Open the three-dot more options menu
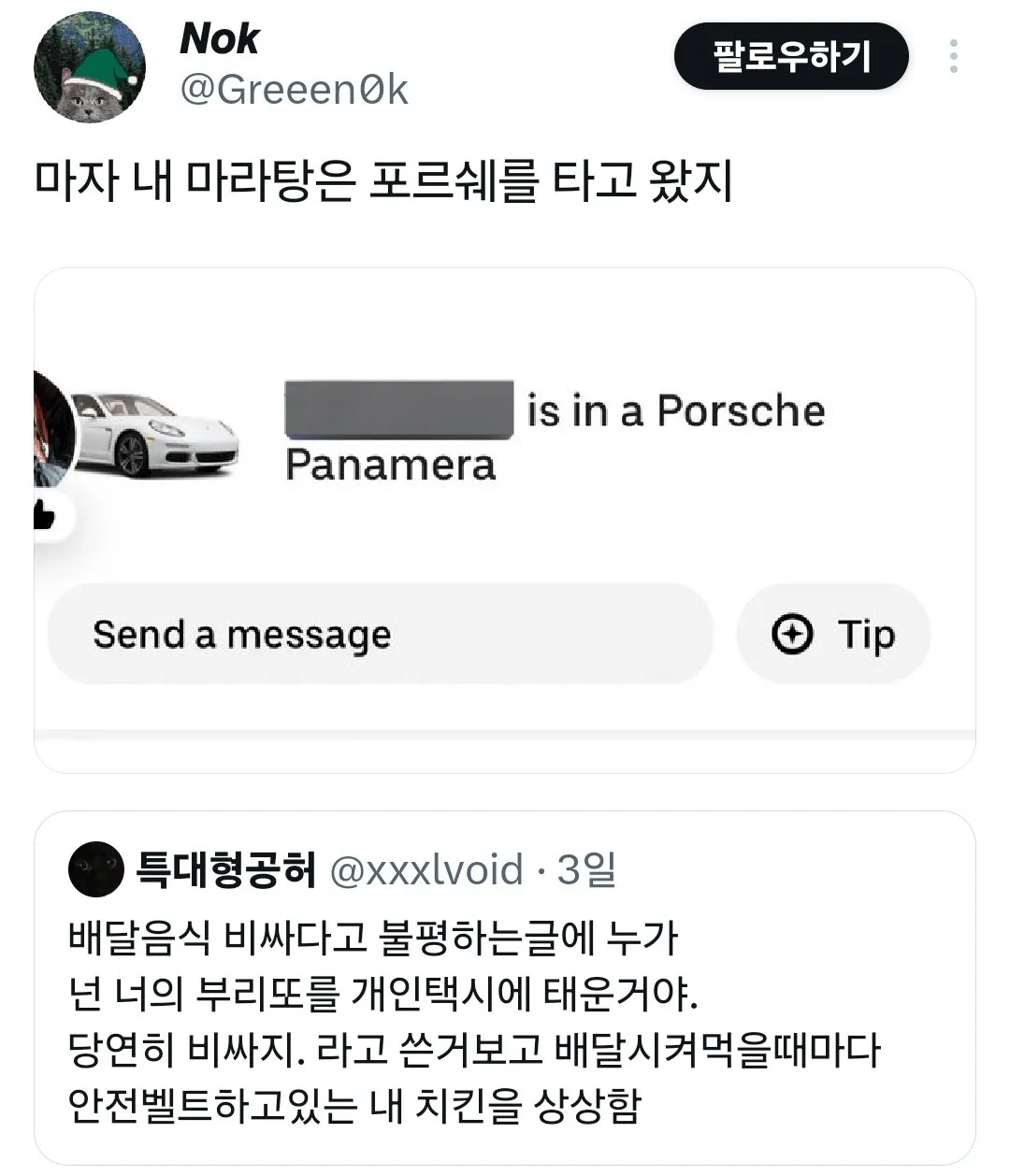 click(953, 57)
